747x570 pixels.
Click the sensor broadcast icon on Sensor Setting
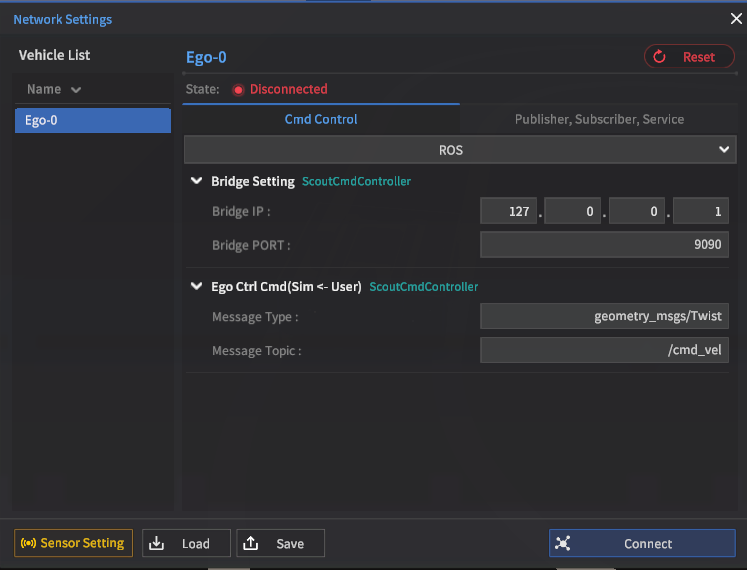click(x=28, y=543)
